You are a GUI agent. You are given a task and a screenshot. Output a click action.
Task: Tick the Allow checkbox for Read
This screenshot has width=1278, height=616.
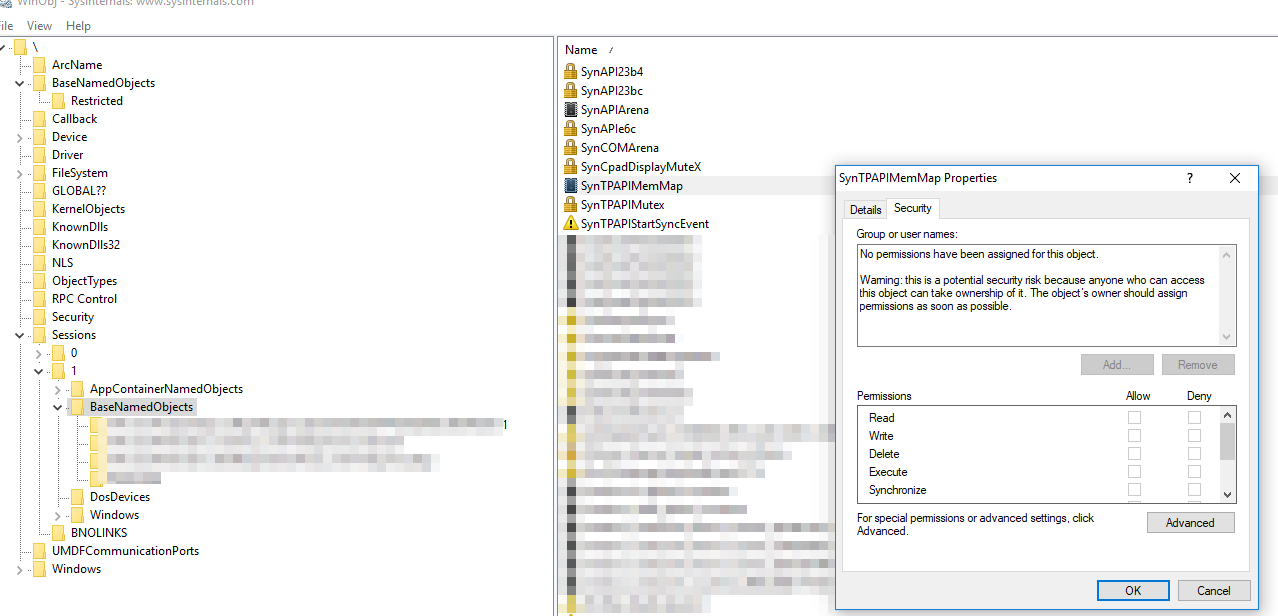(x=1134, y=418)
